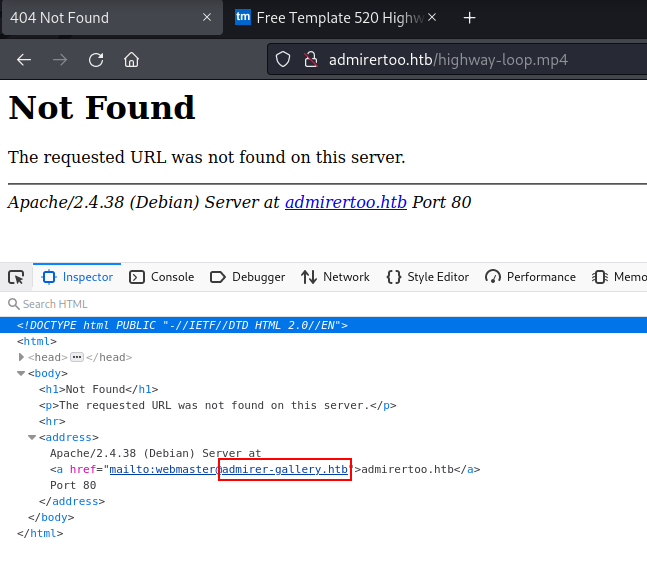Collapse the address element node

32,437
